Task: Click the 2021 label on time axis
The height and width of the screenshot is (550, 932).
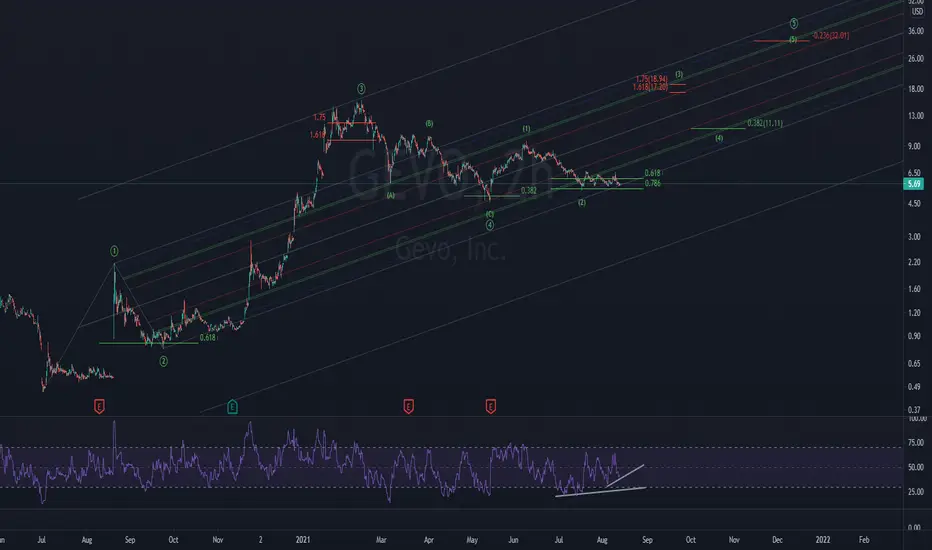Action: [303, 540]
